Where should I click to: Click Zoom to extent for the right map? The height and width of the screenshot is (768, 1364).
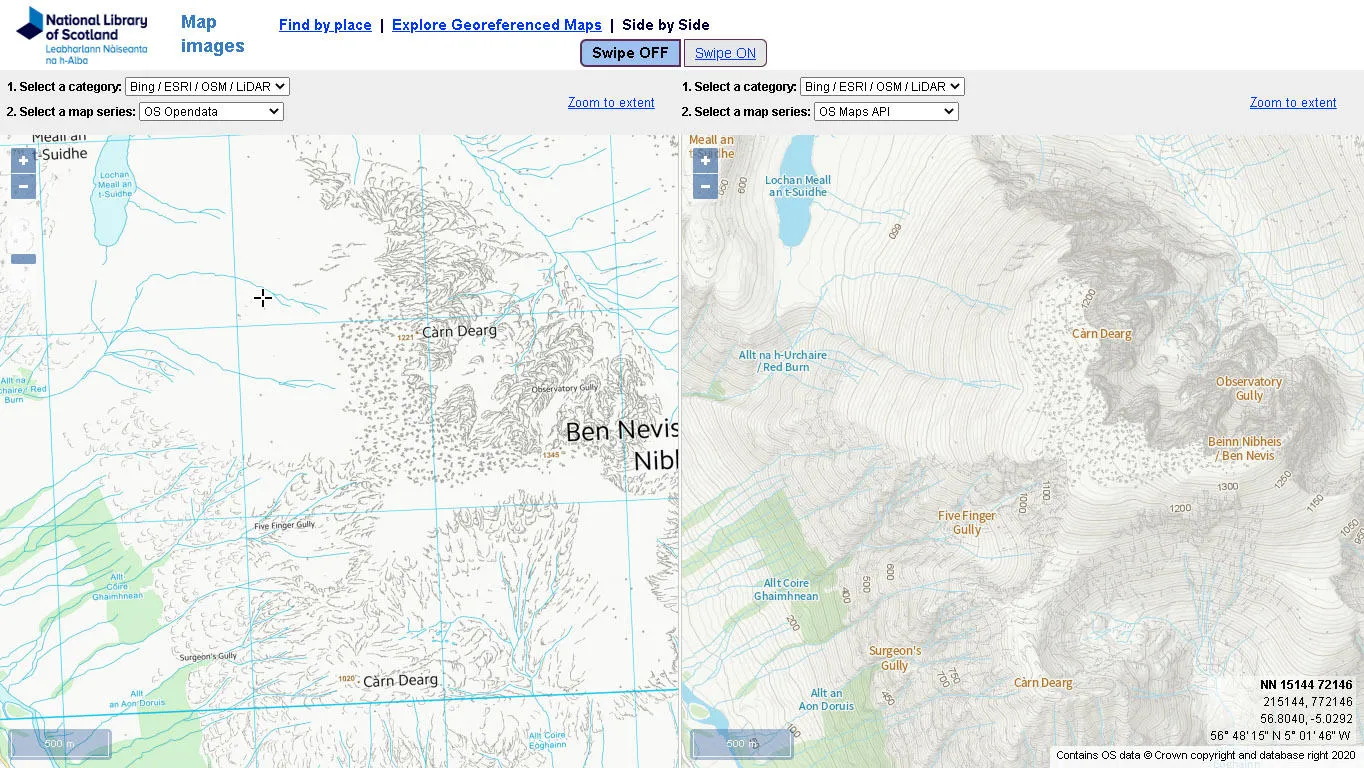coord(1293,103)
